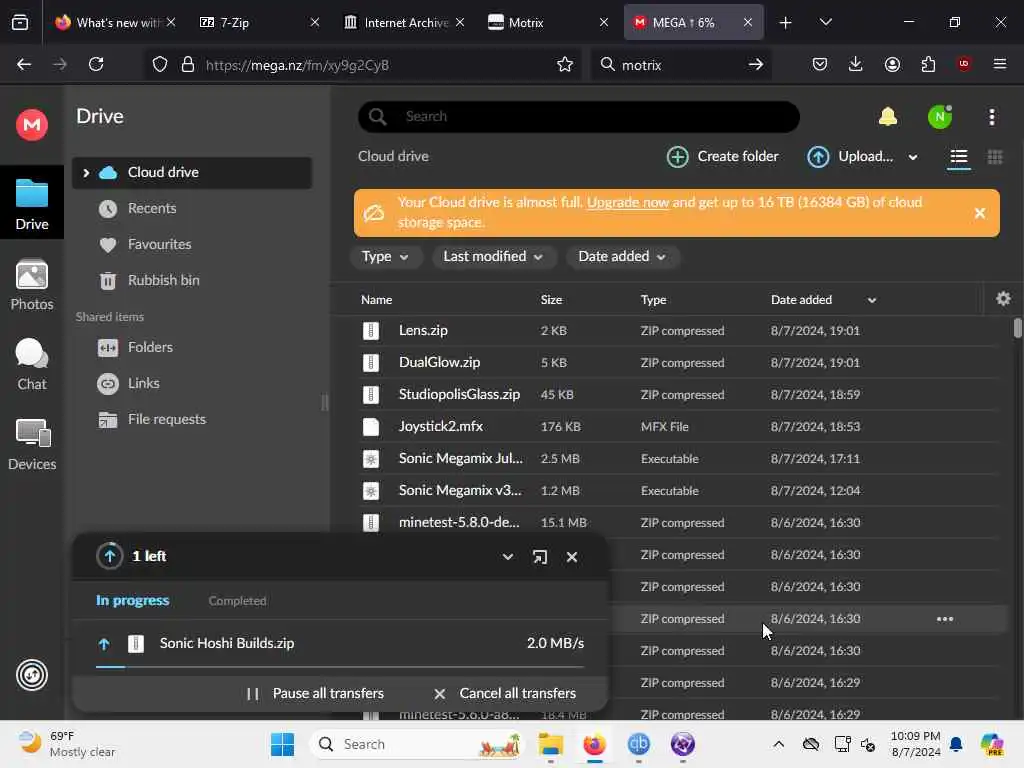
Task: Switch to grid view
Action: point(995,157)
